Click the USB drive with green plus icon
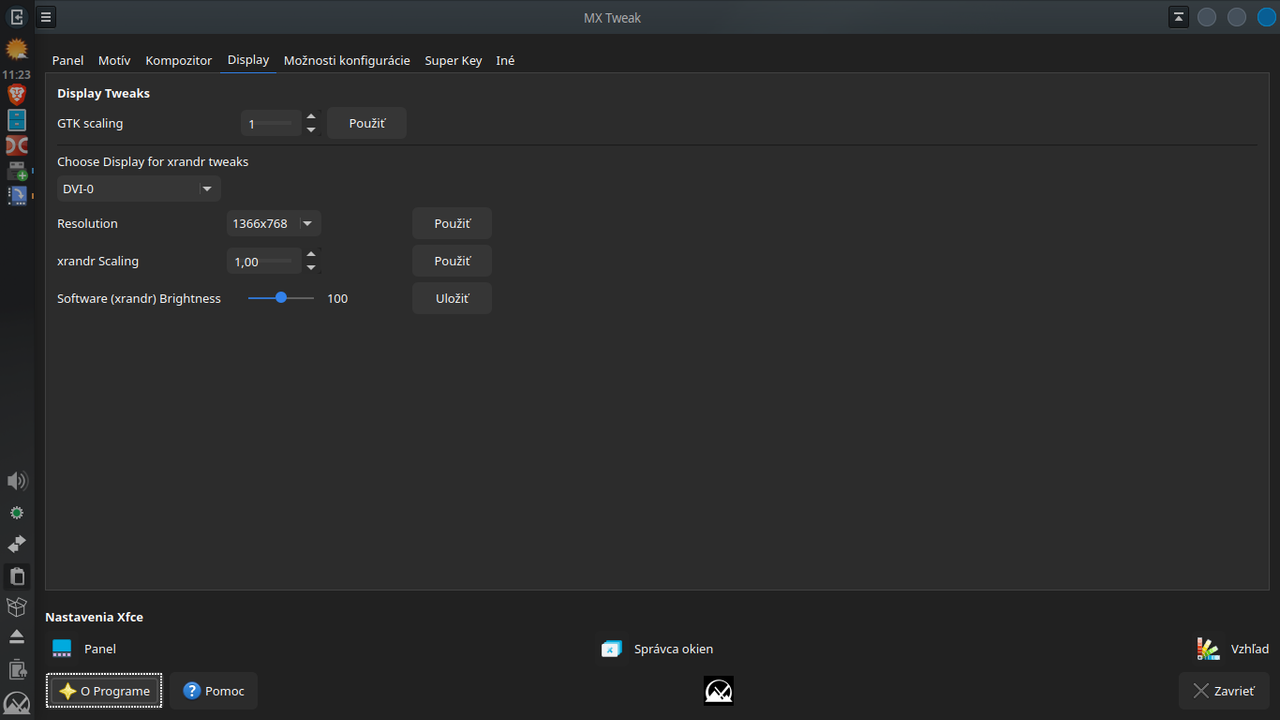This screenshot has width=1280, height=720. (x=16, y=171)
